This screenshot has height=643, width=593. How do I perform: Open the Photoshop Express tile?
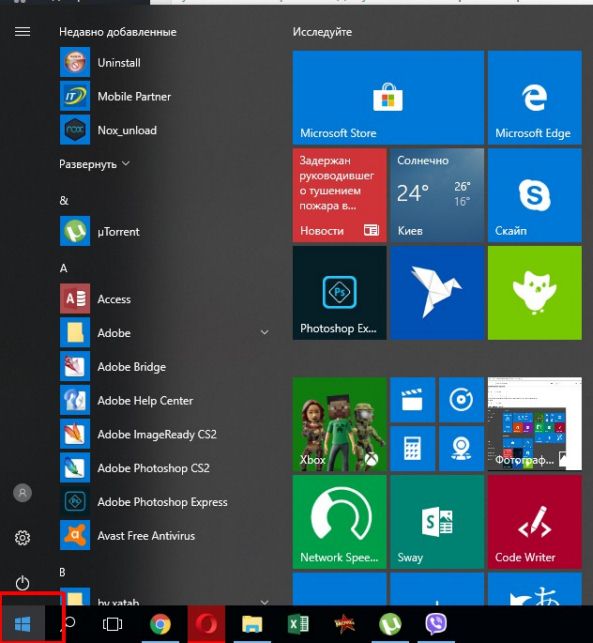pyautogui.click(x=340, y=293)
